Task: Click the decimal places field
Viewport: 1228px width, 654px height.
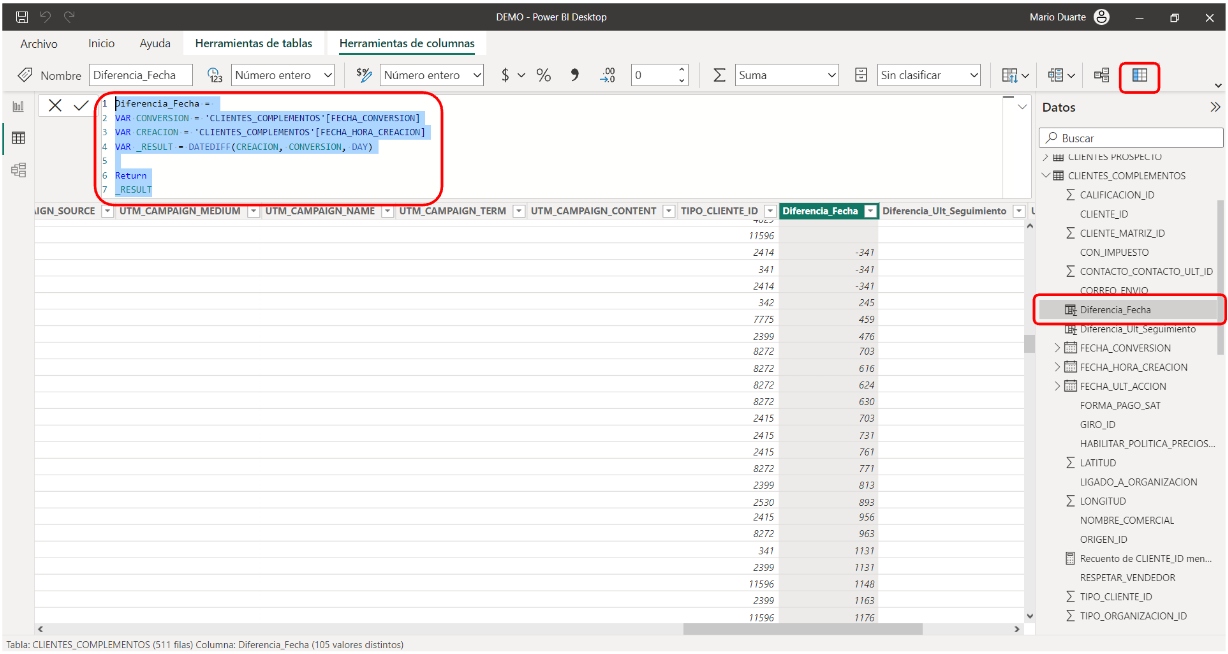Action: [654, 75]
